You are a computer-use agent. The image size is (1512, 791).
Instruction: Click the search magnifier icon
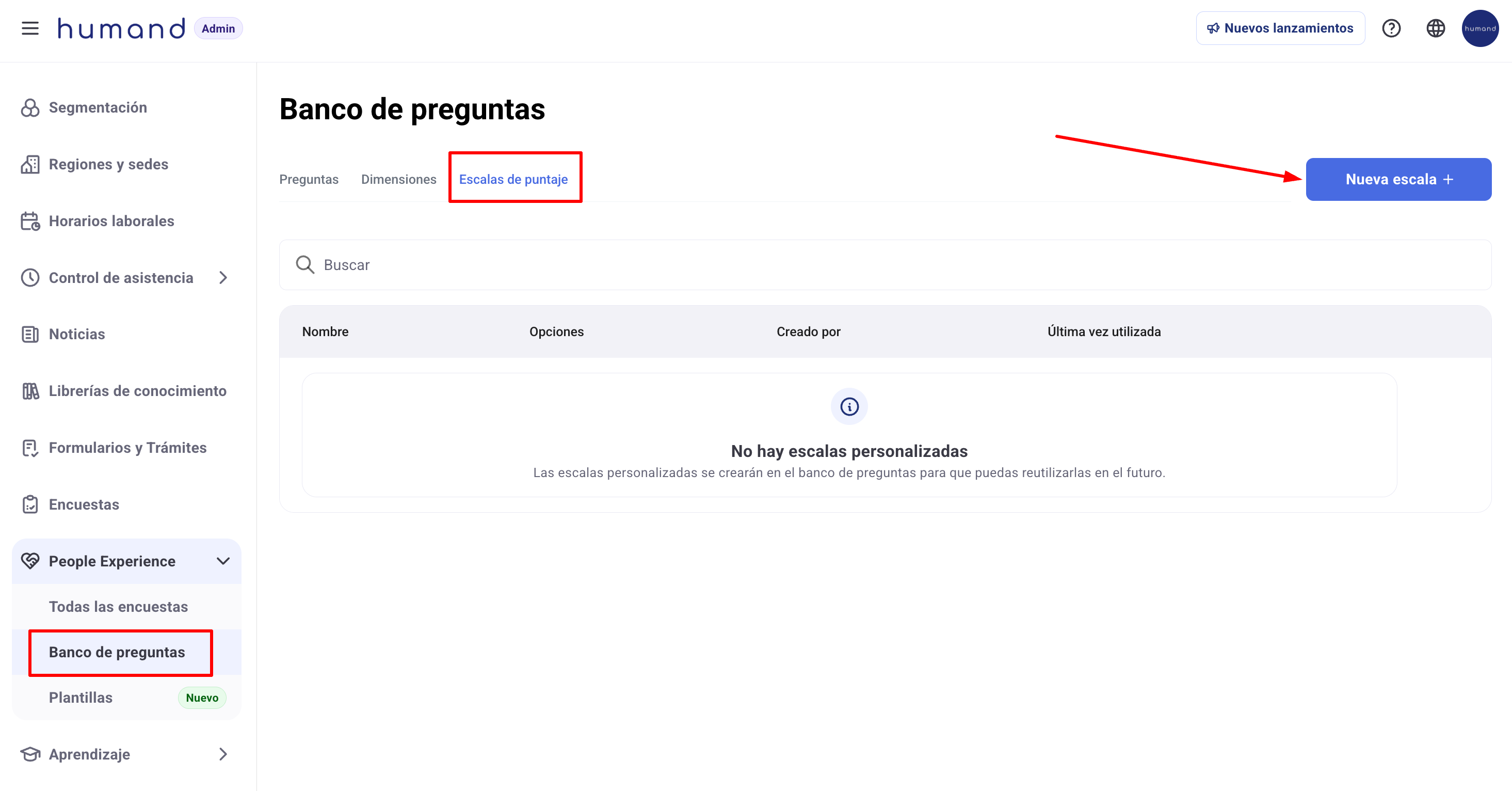(305, 265)
